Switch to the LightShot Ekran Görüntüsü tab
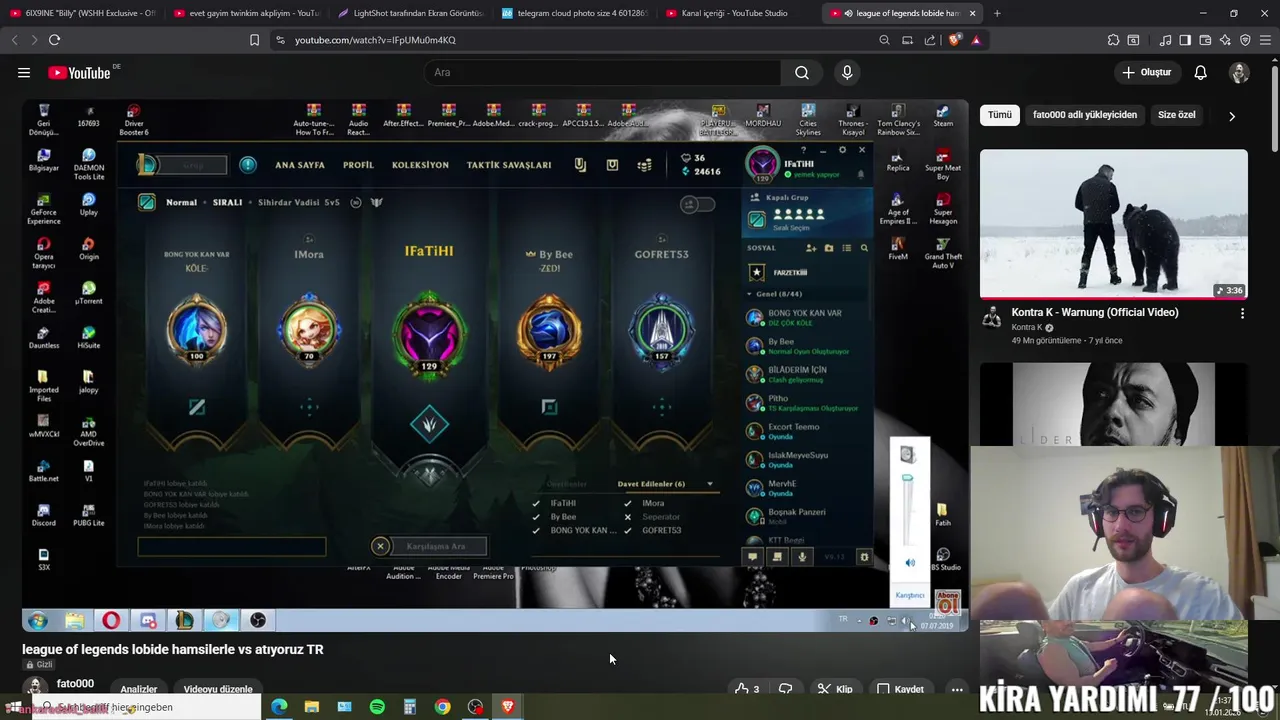Image resolution: width=1280 pixels, height=720 pixels. (410, 13)
